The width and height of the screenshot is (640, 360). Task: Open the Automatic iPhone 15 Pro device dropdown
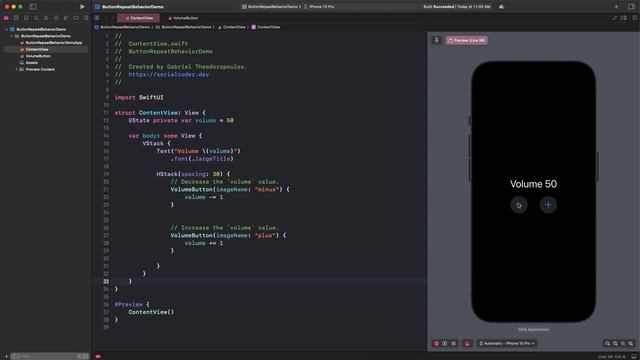tap(507, 343)
